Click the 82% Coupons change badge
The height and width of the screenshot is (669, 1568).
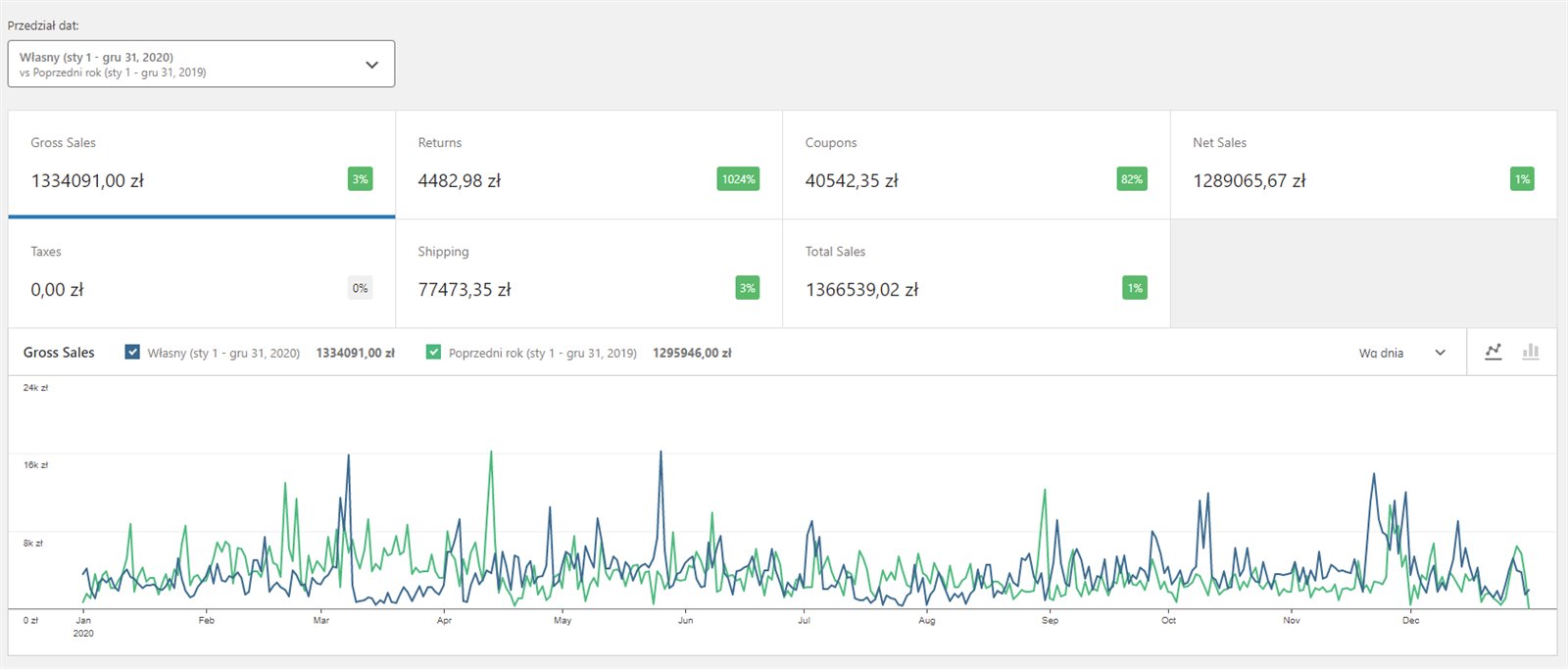coord(1131,179)
